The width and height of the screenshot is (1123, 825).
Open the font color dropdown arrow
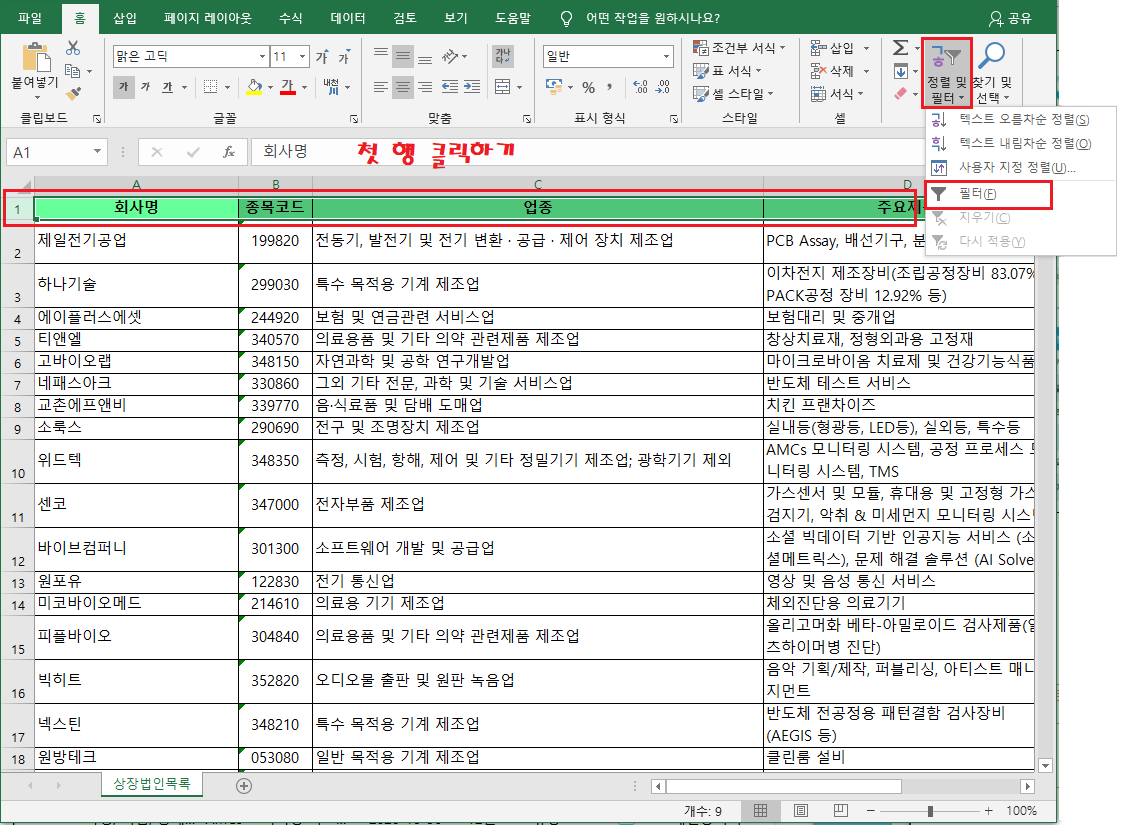click(x=304, y=87)
